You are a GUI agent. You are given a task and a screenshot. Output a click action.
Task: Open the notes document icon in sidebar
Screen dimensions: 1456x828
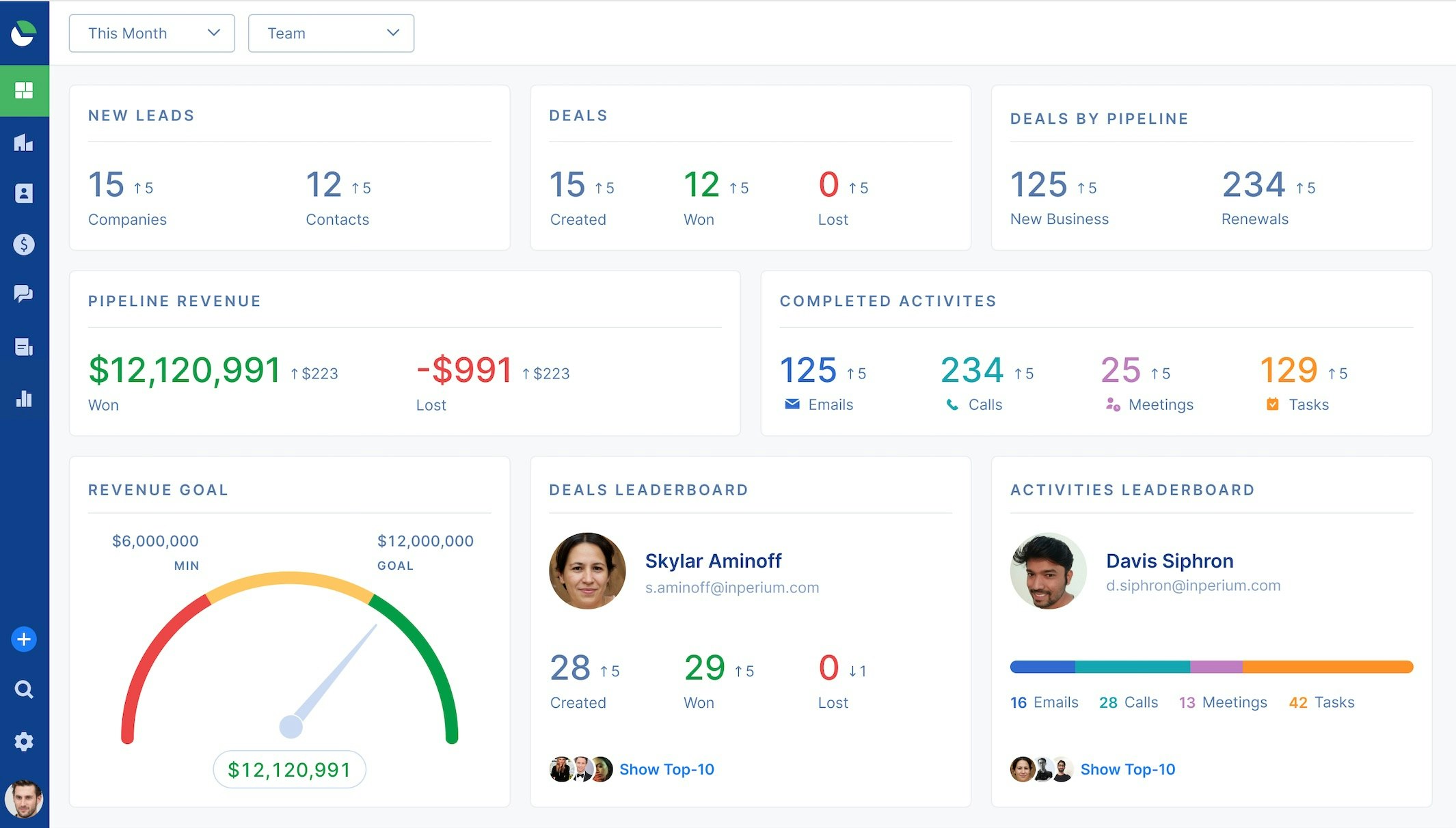click(x=24, y=347)
